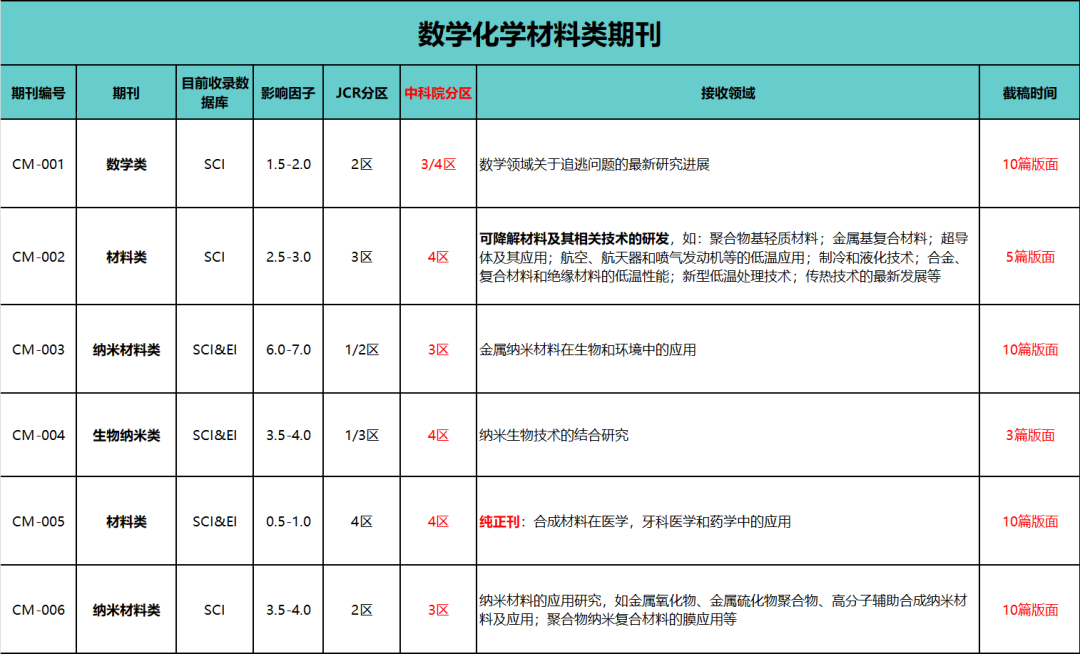The height and width of the screenshot is (654, 1080).
Task: Select the JCR 1/2区 cell
Action: pyautogui.click(x=362, y=350)
